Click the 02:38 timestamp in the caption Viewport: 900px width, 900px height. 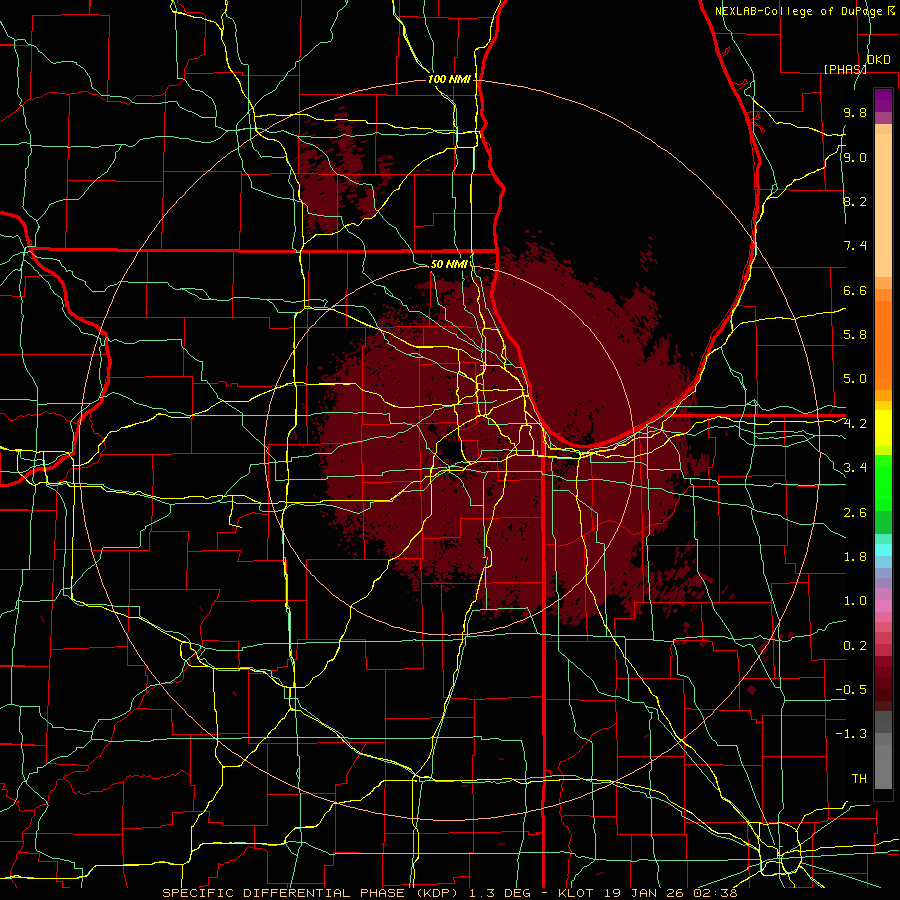coord(717,893)
